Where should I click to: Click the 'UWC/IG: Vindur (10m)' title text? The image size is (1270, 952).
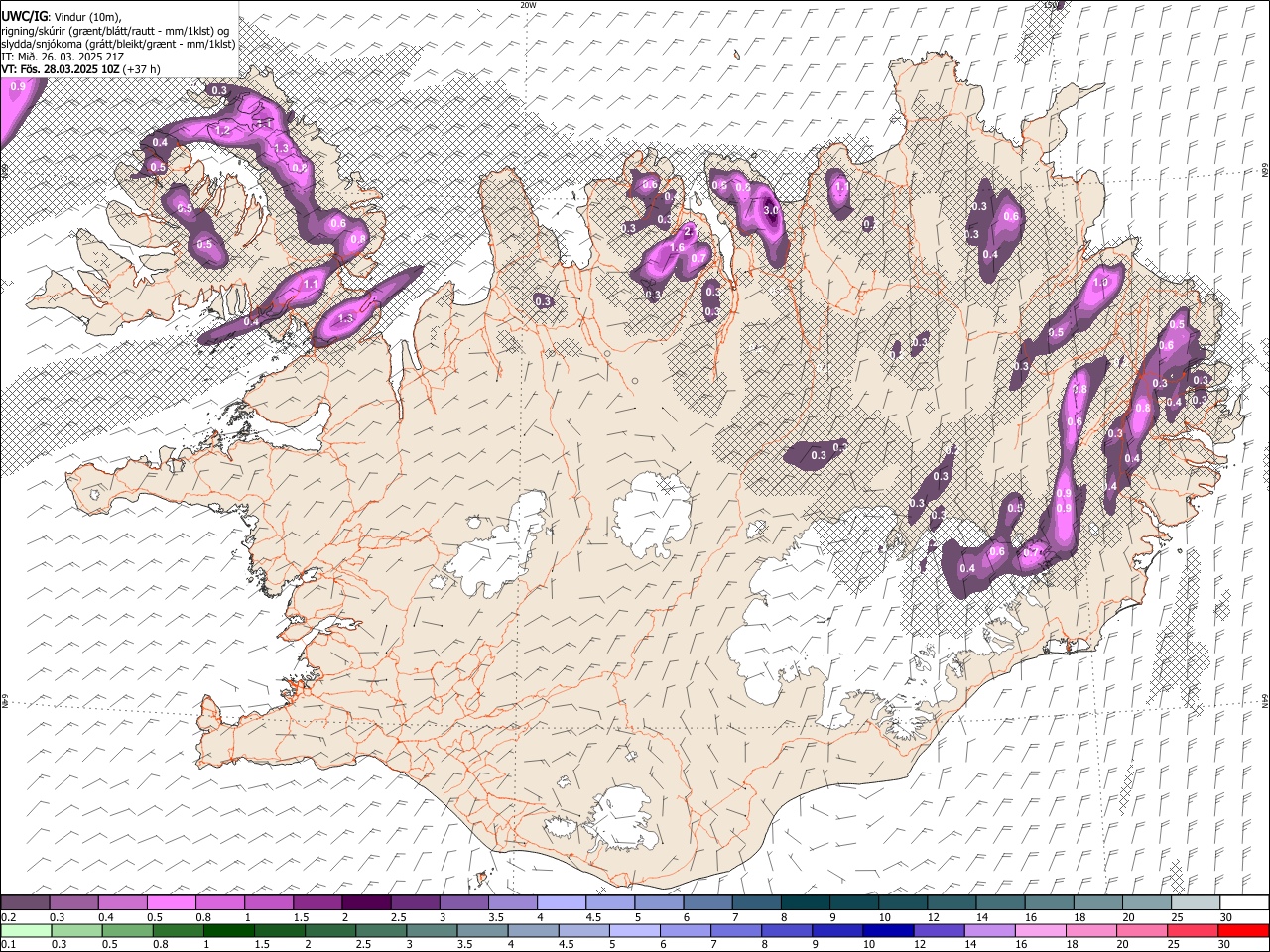pyautogui.click(x=62, y=16)
